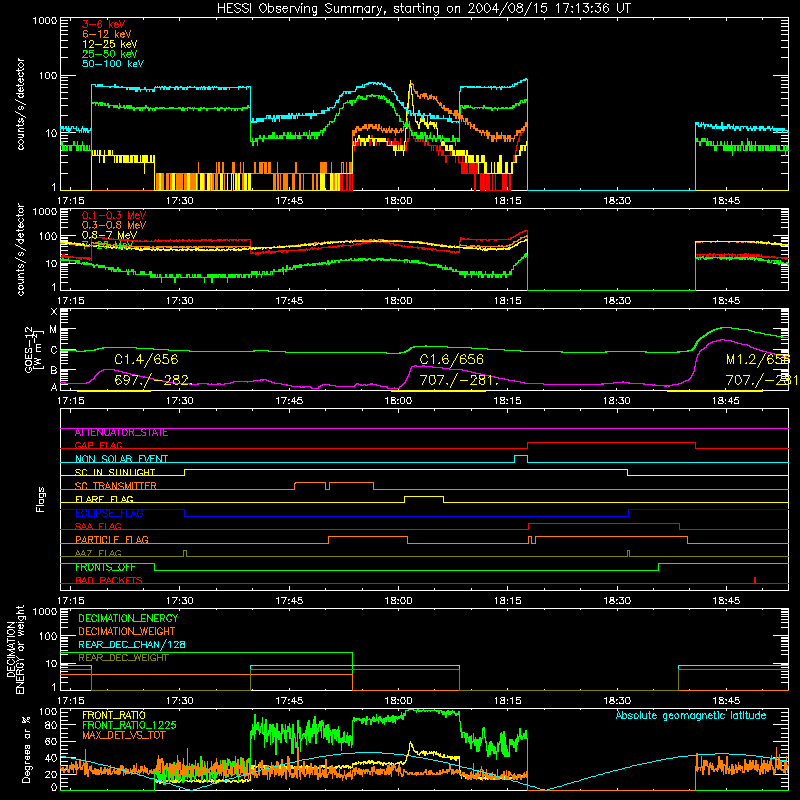Click the PARTICLE_FLAG raised segment before 18:00
This screenshot has width=800, height=800.
(x=368, y=537)
